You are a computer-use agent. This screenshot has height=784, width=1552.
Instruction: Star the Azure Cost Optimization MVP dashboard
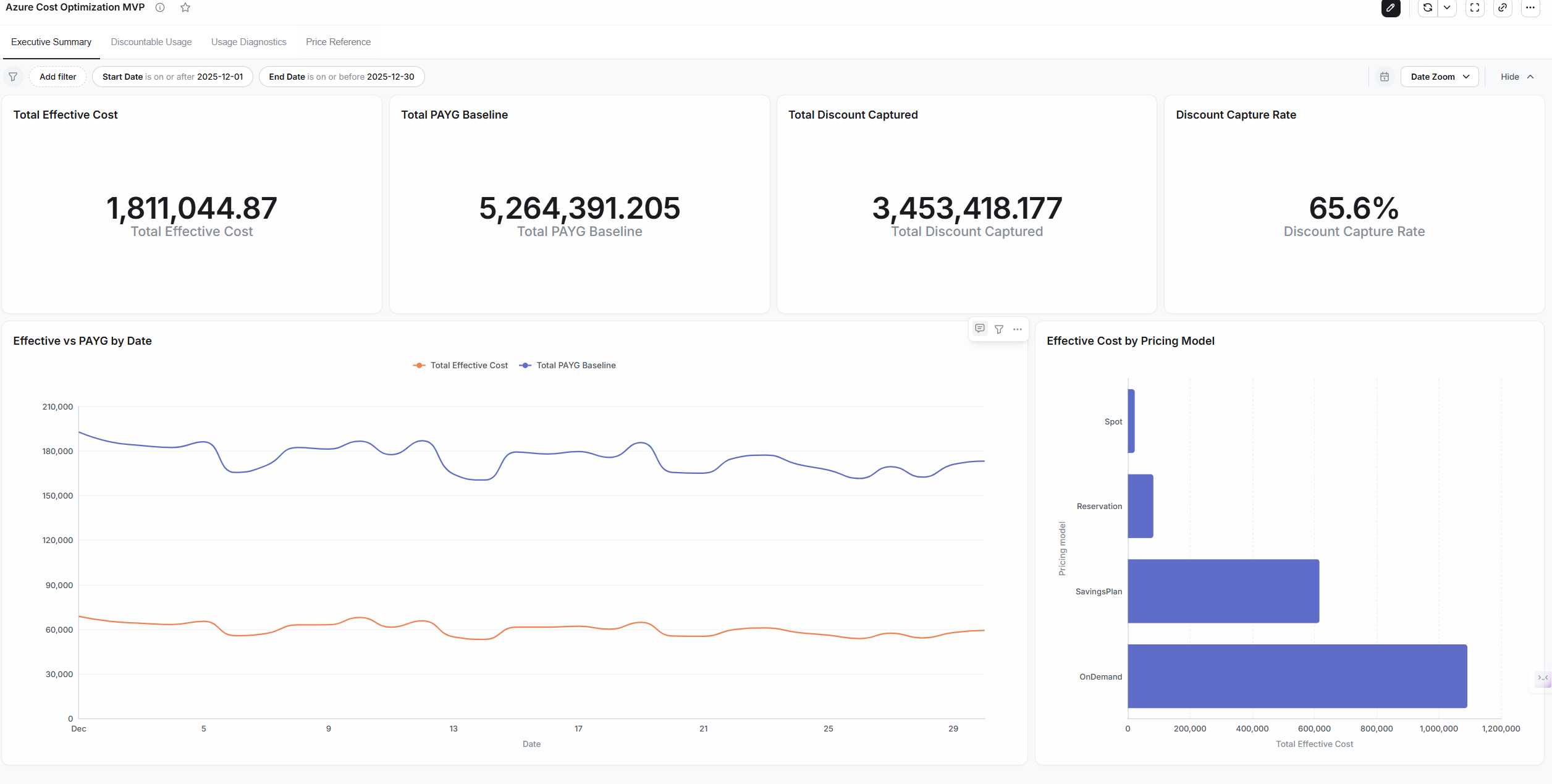[x=185, y=7]
